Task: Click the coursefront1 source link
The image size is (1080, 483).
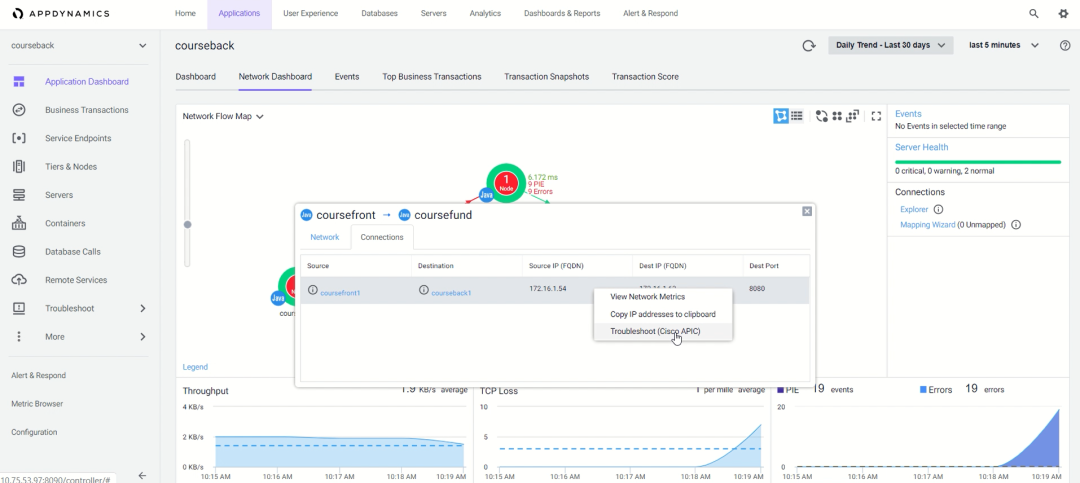Action: pos(340,292)
